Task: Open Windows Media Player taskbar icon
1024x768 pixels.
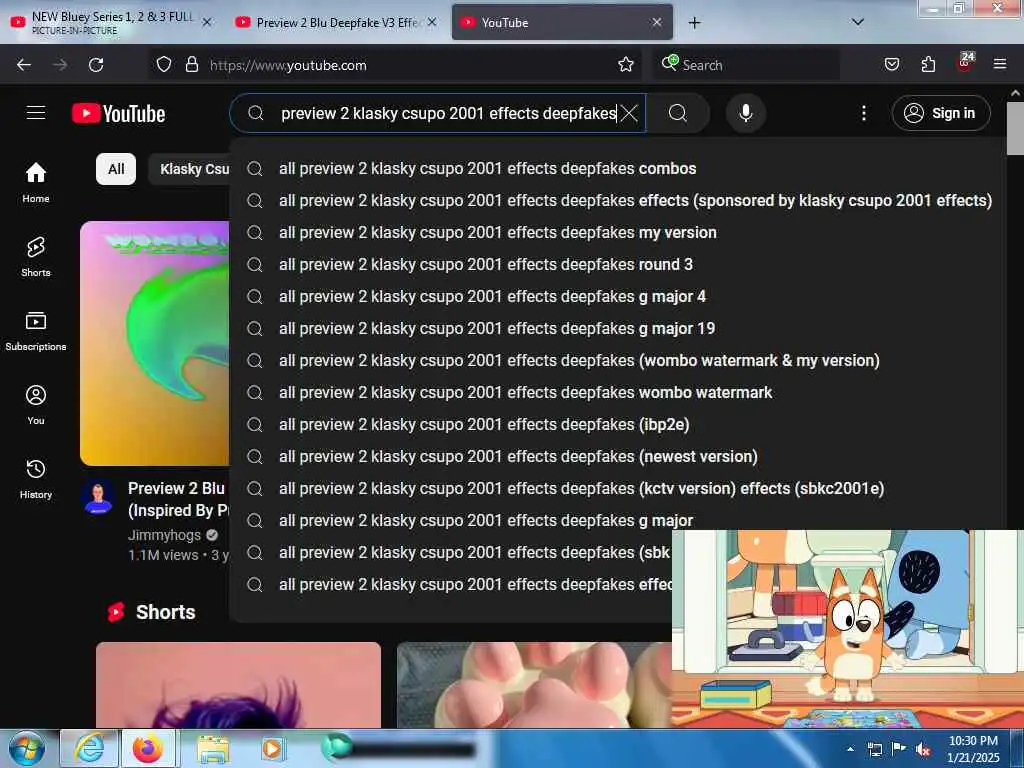Action: pos(272,748)
